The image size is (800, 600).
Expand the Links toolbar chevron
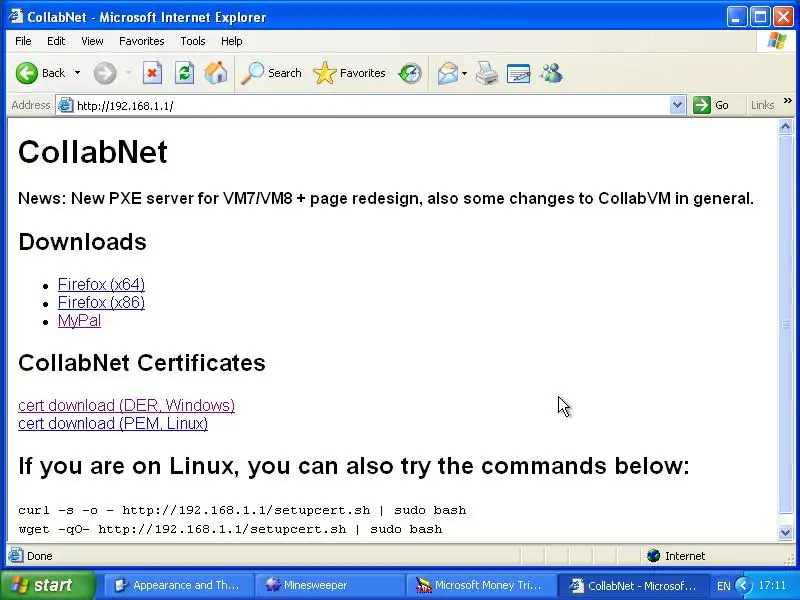click(787, 101)
